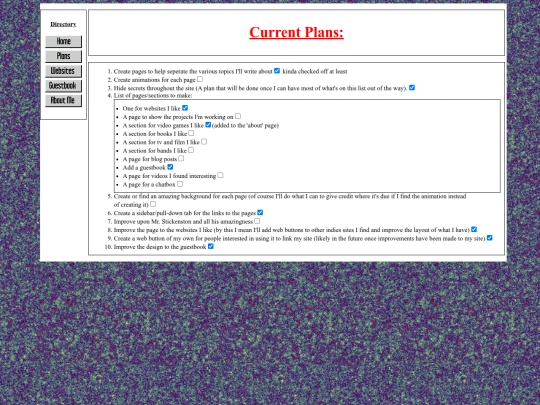Click the 'kinda checked off at least' text
The width and height of the screenshot is (540, 405).
tap(315, 72)
